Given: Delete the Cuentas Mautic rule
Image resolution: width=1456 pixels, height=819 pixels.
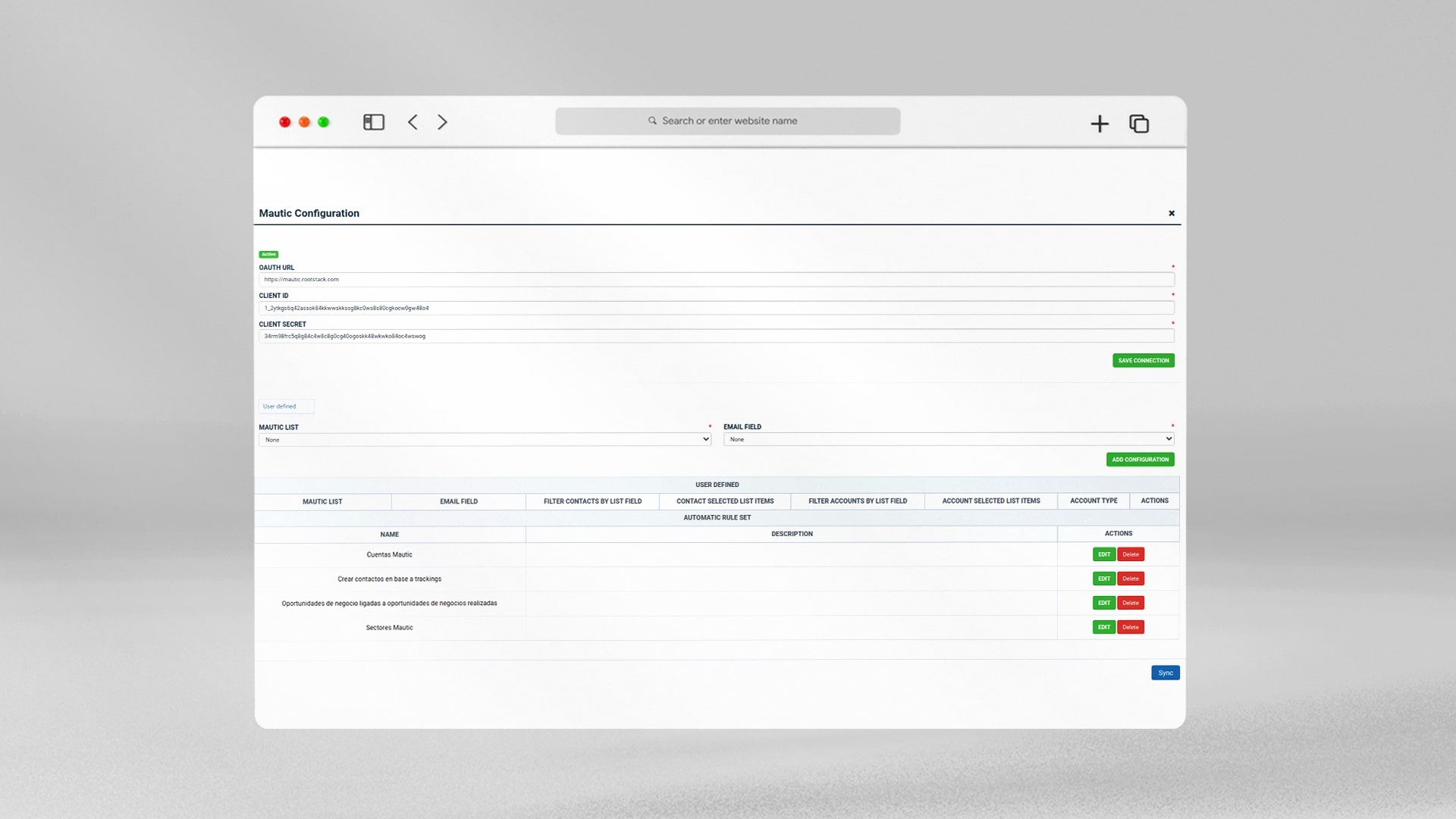Looking at the screenshot, I should pos(1131,554).
